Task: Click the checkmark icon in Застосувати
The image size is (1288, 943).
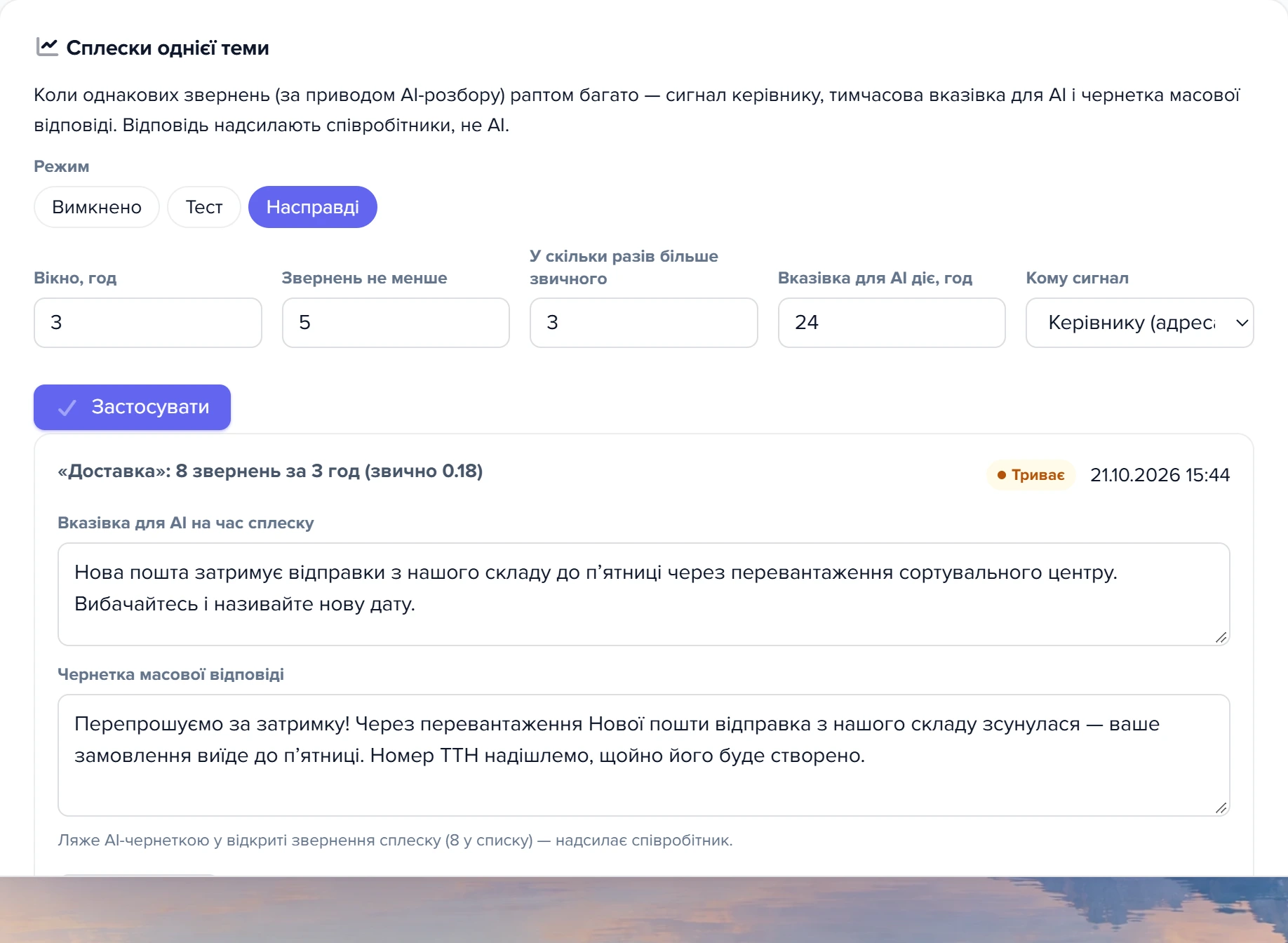Action: coord(67,408)
